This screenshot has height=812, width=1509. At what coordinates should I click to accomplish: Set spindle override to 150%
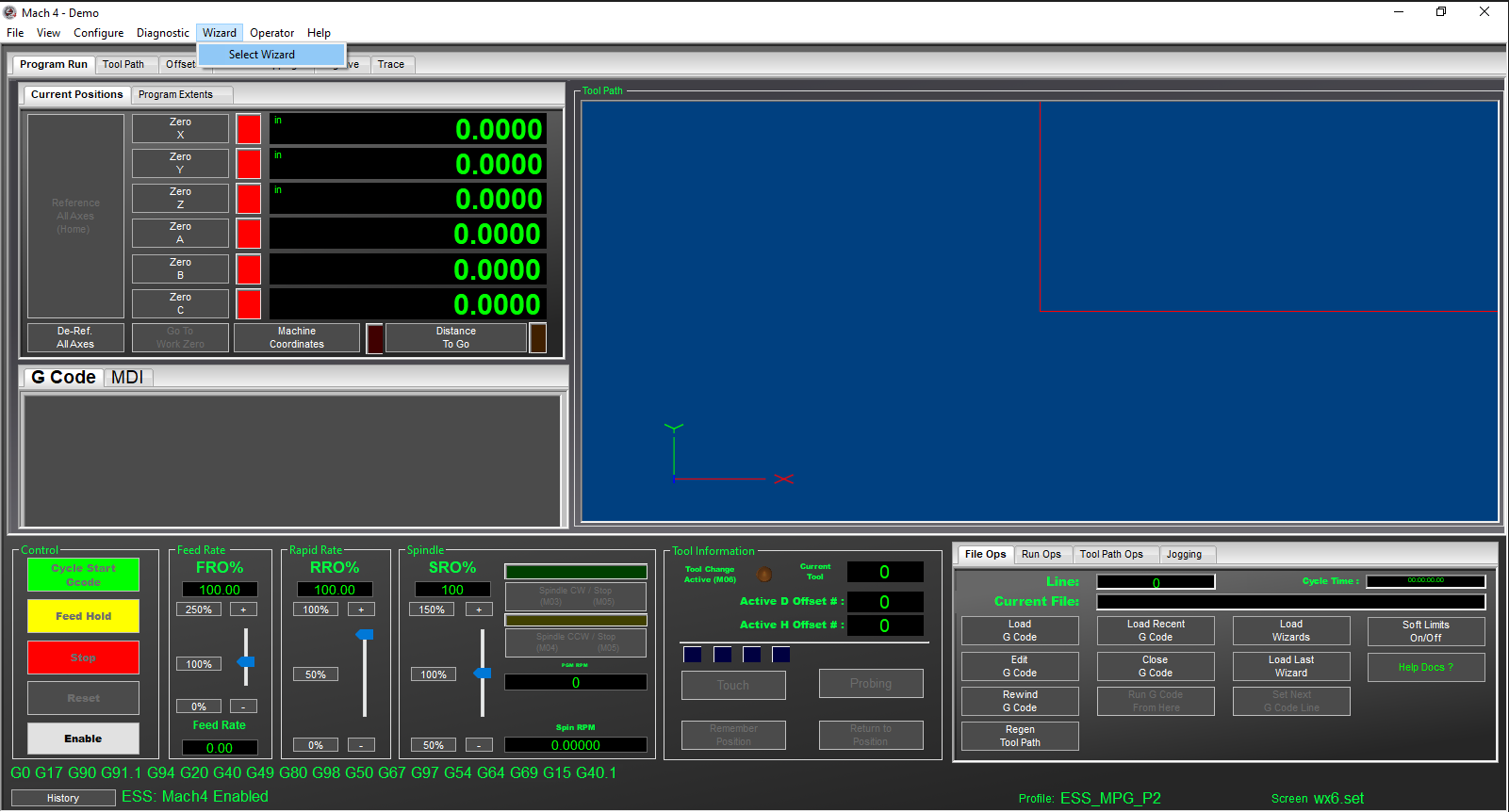pos(432,609)
